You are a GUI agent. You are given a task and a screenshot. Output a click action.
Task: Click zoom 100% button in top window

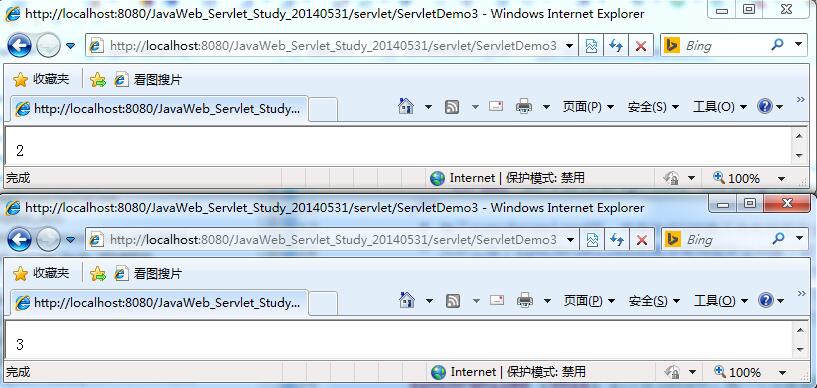point(737,178)
